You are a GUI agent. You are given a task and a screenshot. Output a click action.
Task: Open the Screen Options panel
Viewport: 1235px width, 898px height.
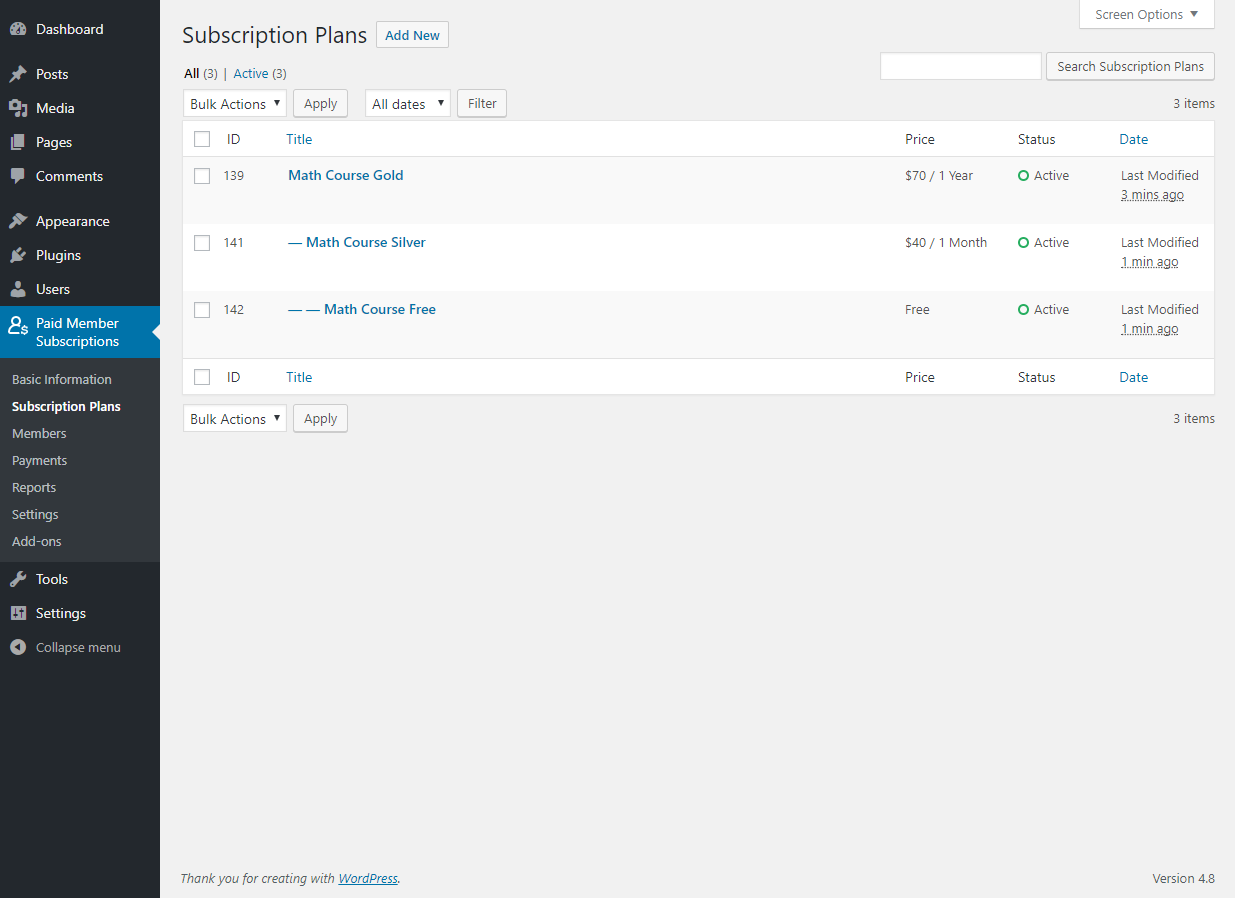tap(1145, 14)
